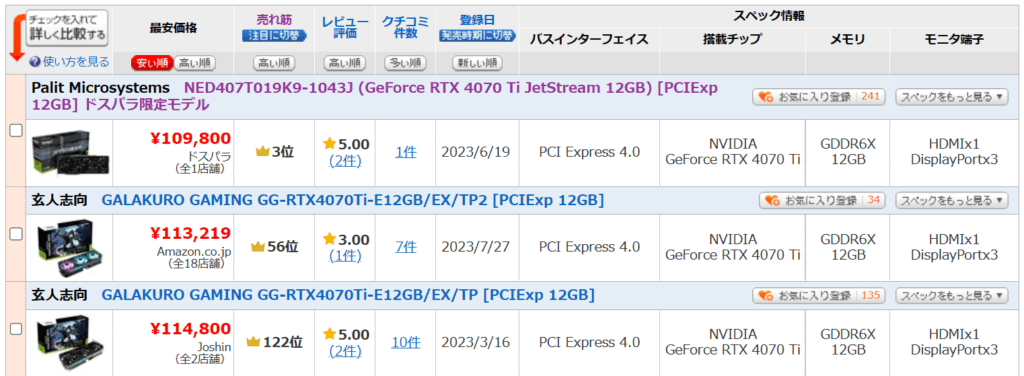Click the star rating icon for 3.00

click(329, 240)
